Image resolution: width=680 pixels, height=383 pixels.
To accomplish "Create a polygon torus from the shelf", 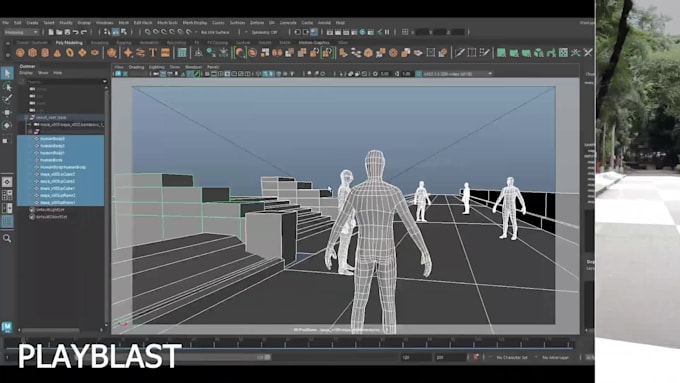I will point(70,53).
